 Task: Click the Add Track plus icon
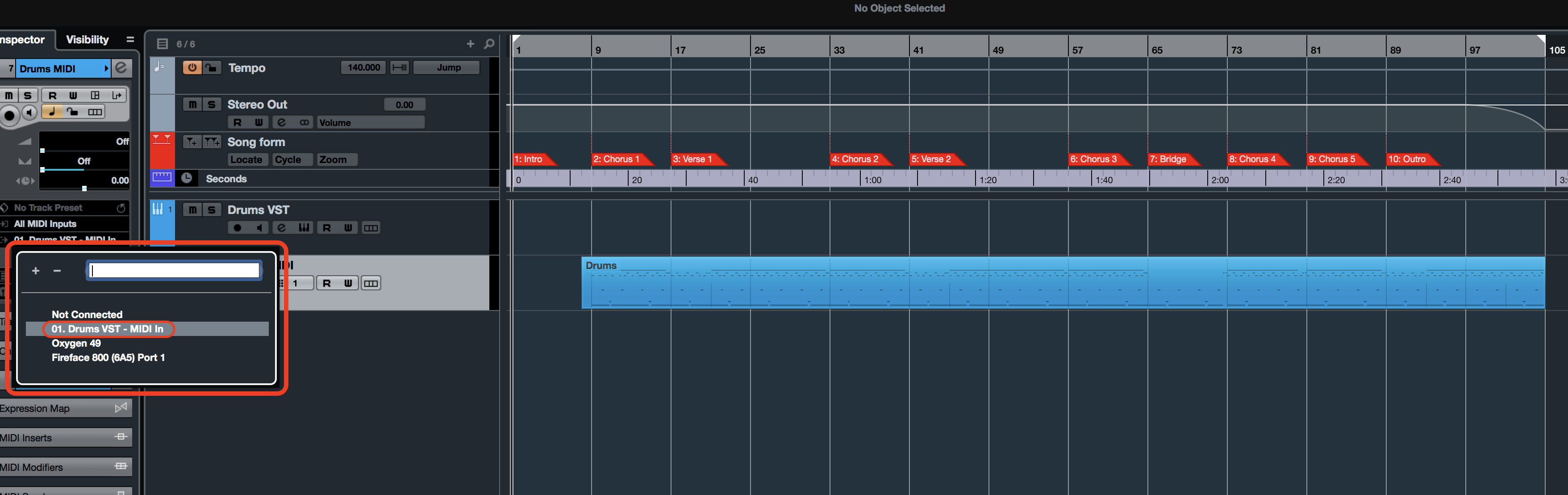point(470,44)
